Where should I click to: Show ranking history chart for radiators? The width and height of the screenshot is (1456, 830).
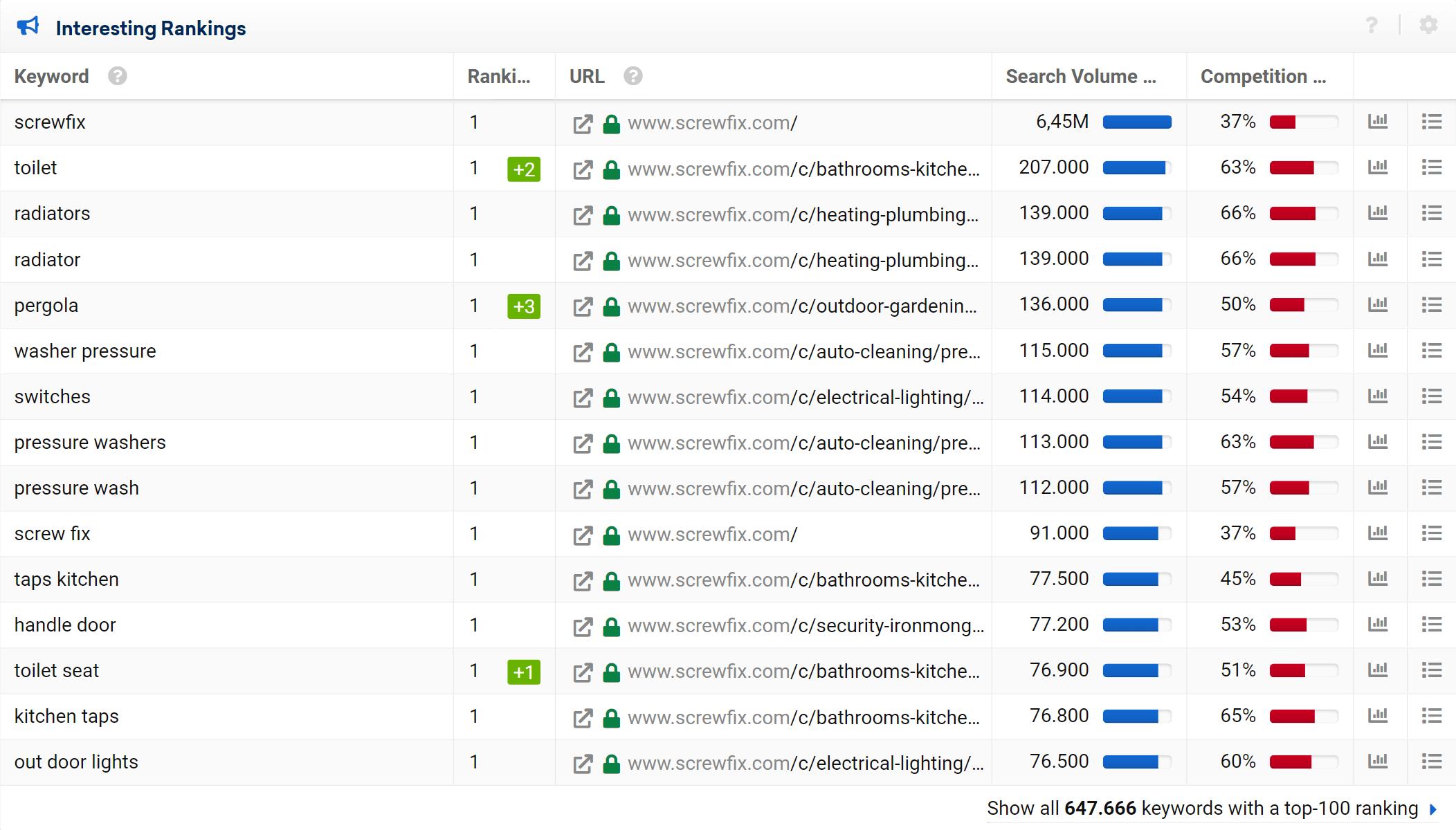(1378, 213)
